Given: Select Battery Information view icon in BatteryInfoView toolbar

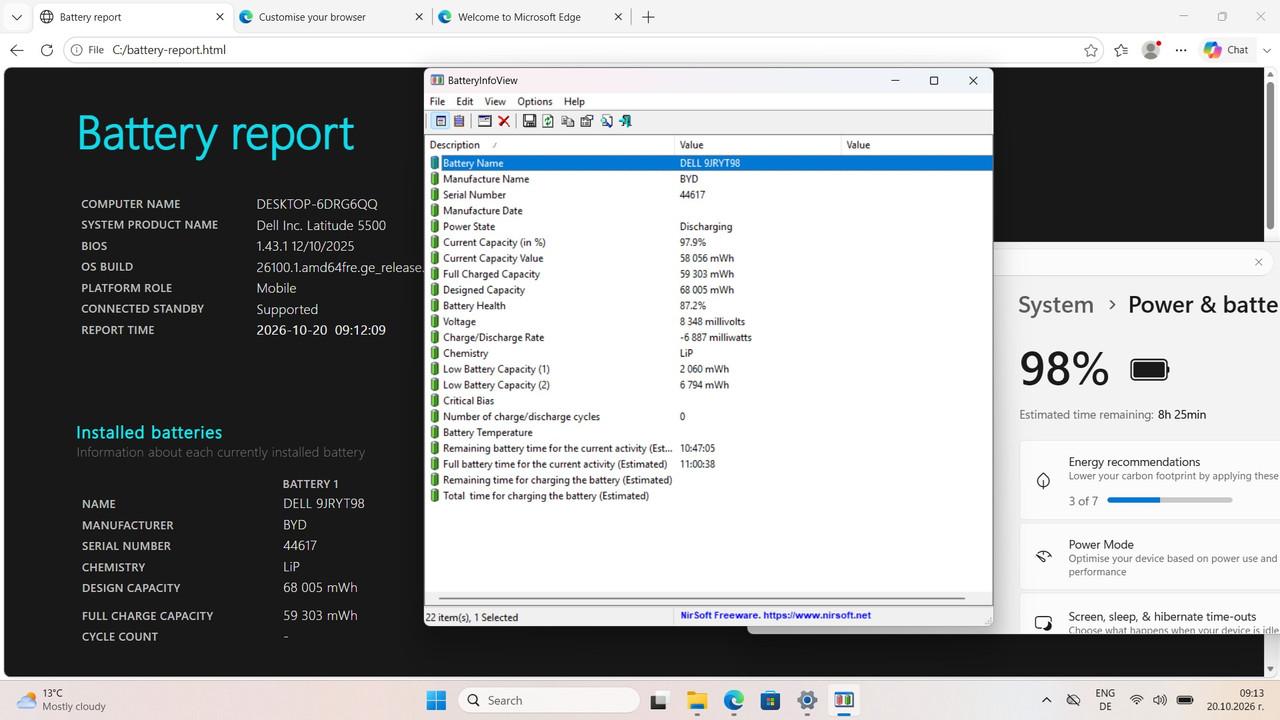Looking at the screenshot, I should 441,121.
